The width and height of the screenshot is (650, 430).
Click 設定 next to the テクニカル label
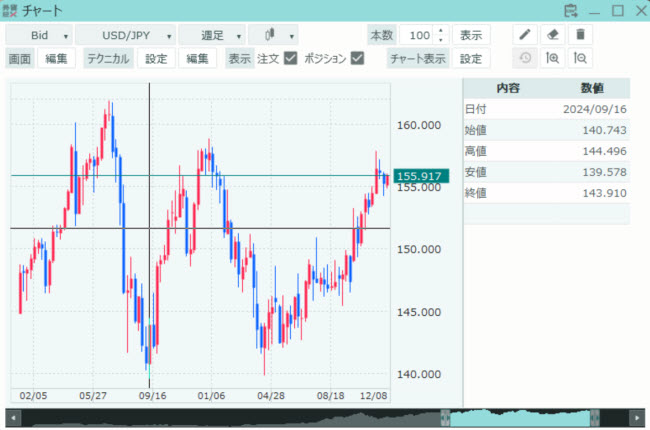[156, 59]
